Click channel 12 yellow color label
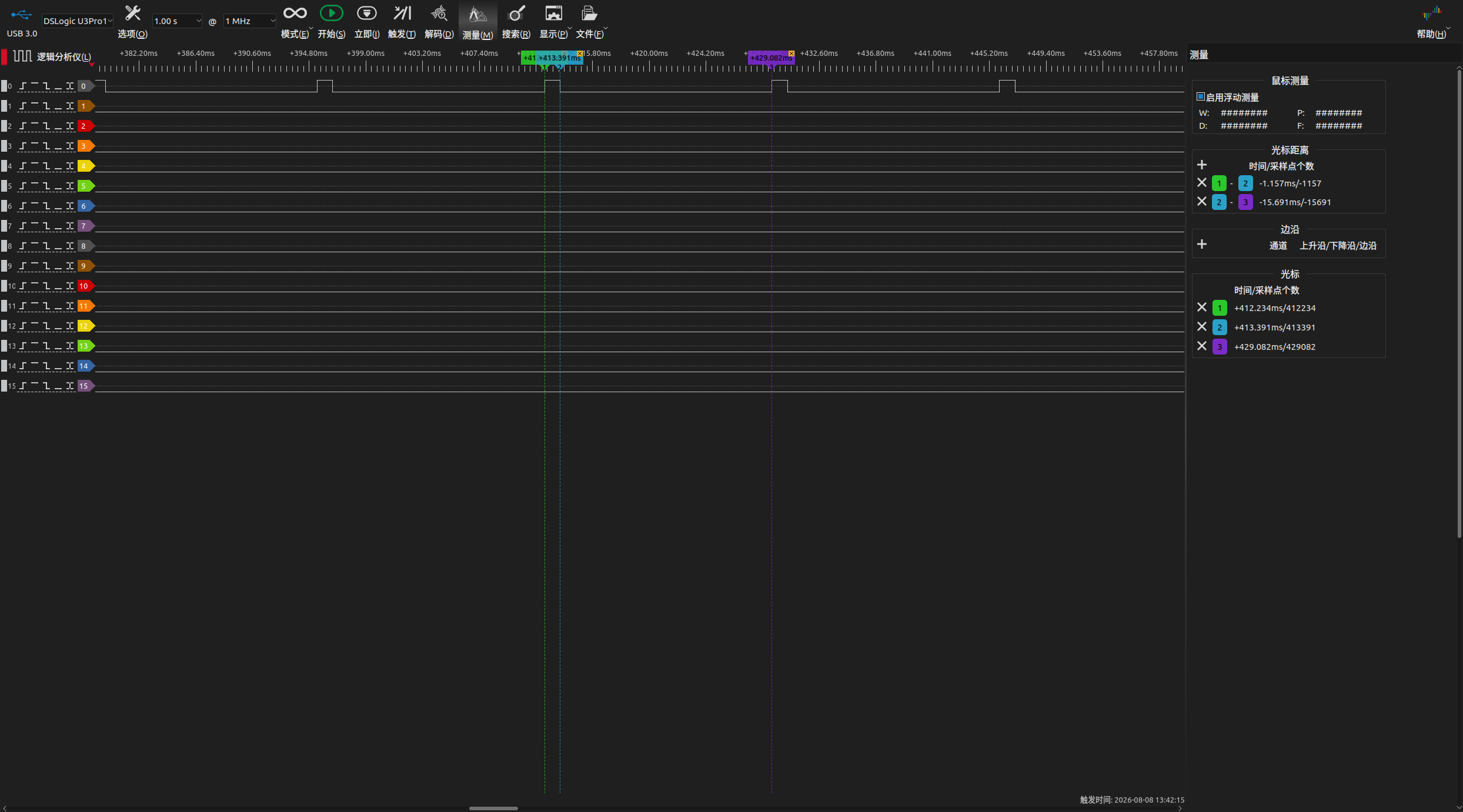The height and width of the screenshot is (812, 1463). (85, 326)
